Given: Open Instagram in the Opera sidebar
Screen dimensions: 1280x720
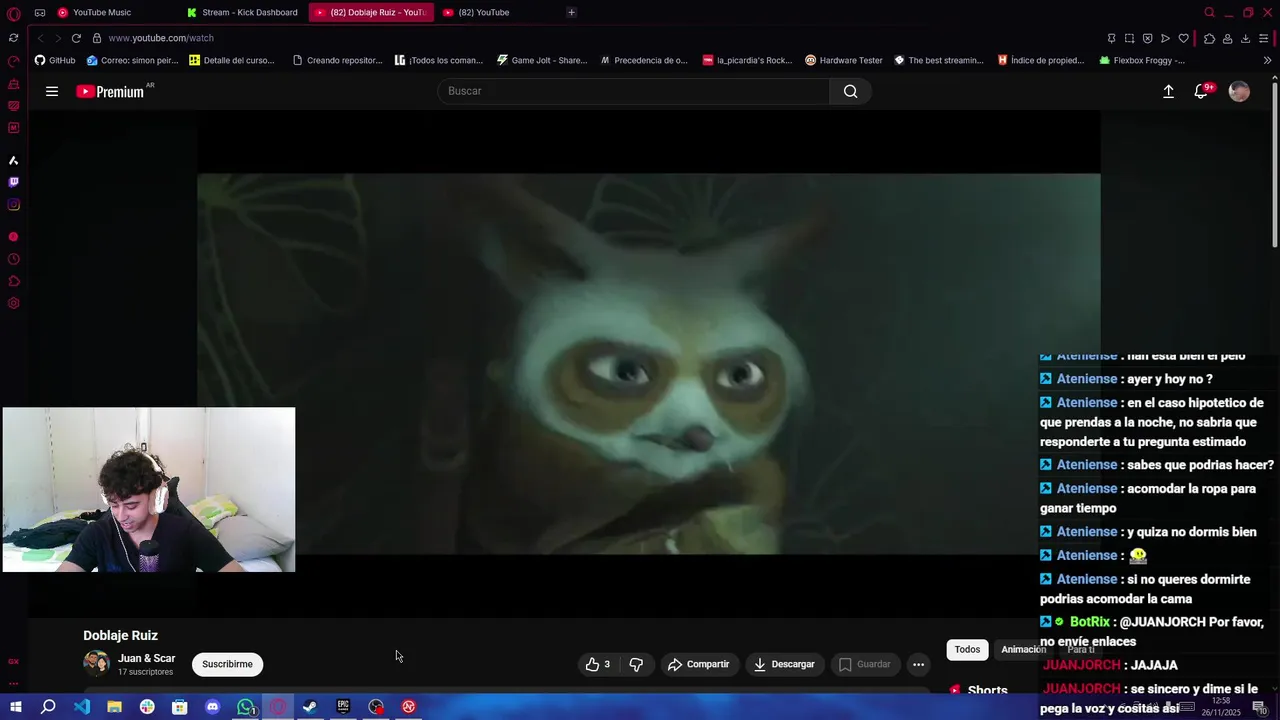Looking at the screenshot, I should click(13, 205).
